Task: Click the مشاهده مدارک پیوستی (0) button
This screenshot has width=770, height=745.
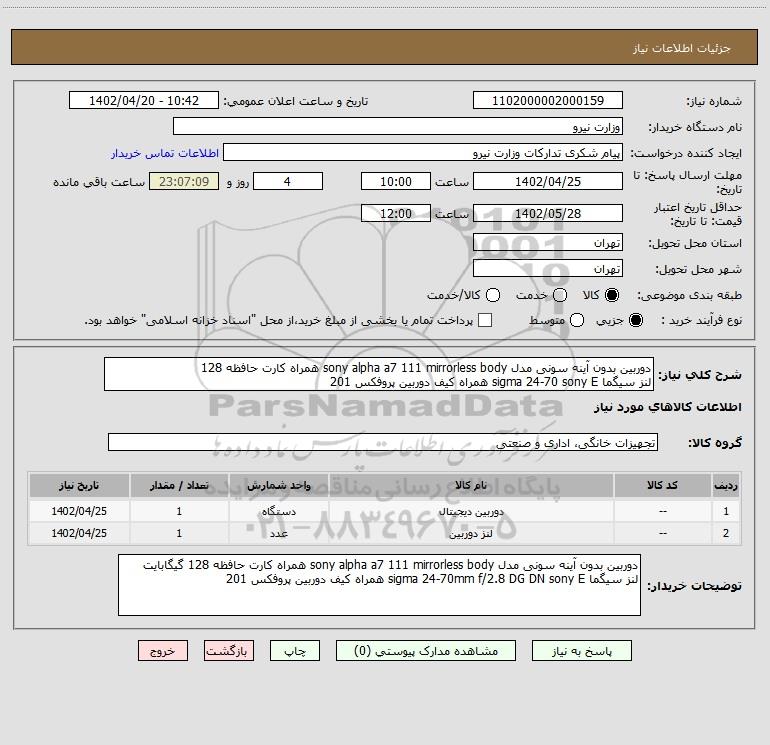Action: click(x=426, y=651)
